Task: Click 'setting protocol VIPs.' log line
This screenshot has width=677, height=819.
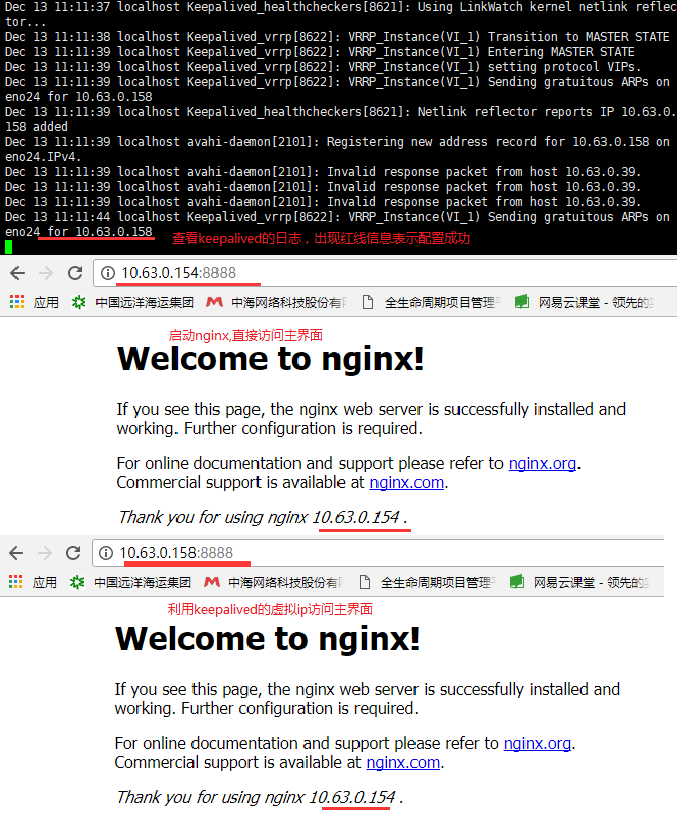Action: [323, 67]
